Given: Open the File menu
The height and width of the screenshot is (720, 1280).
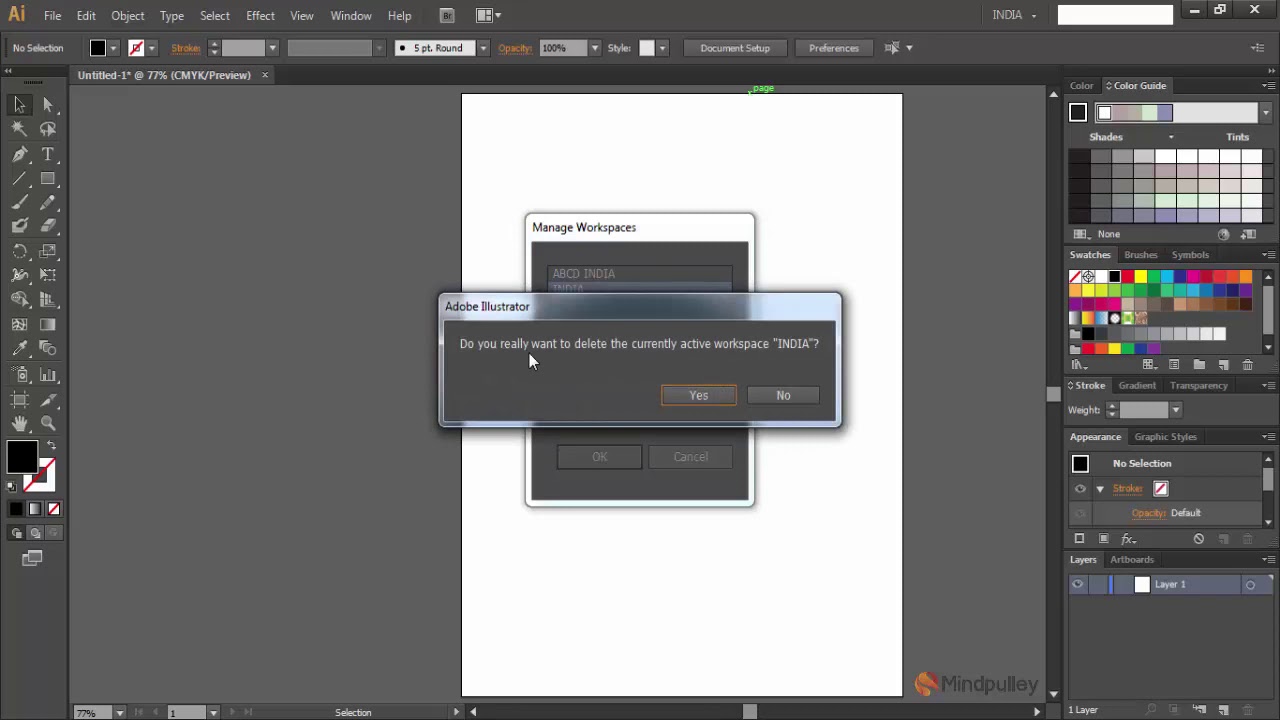Looking at the screenshot, I should point(52,16).
